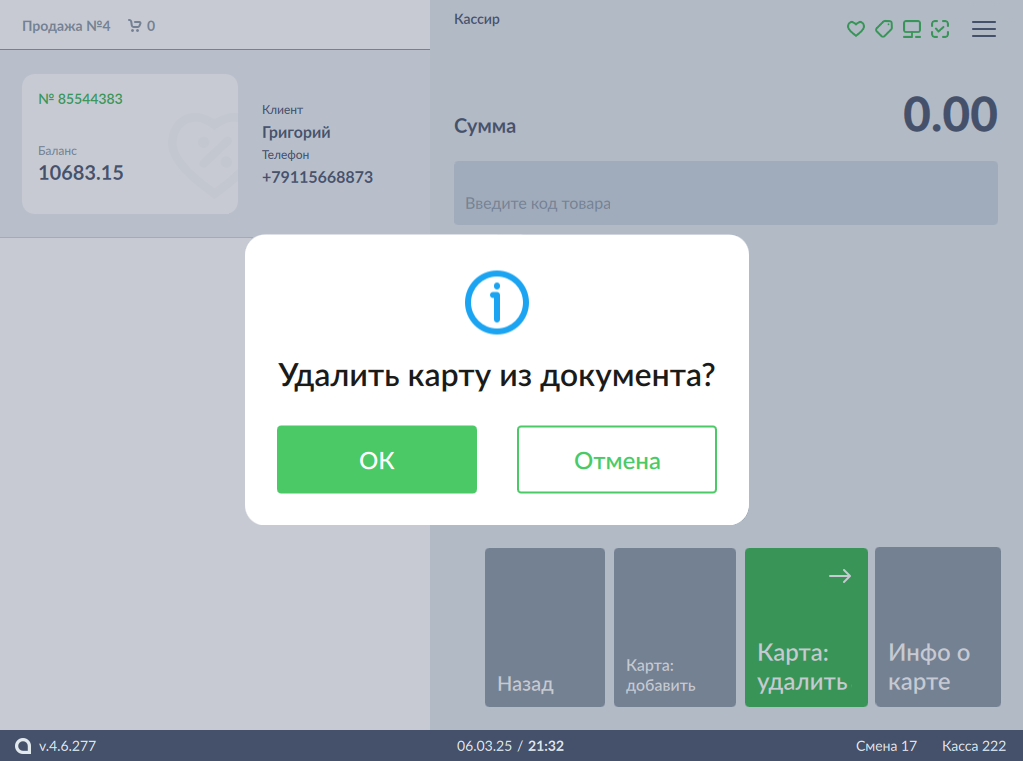Image resolution: width=1023 pixels, height=761 pixels.
Task: Click the Касса 222 label in status bar
Action: coord(973,746)
